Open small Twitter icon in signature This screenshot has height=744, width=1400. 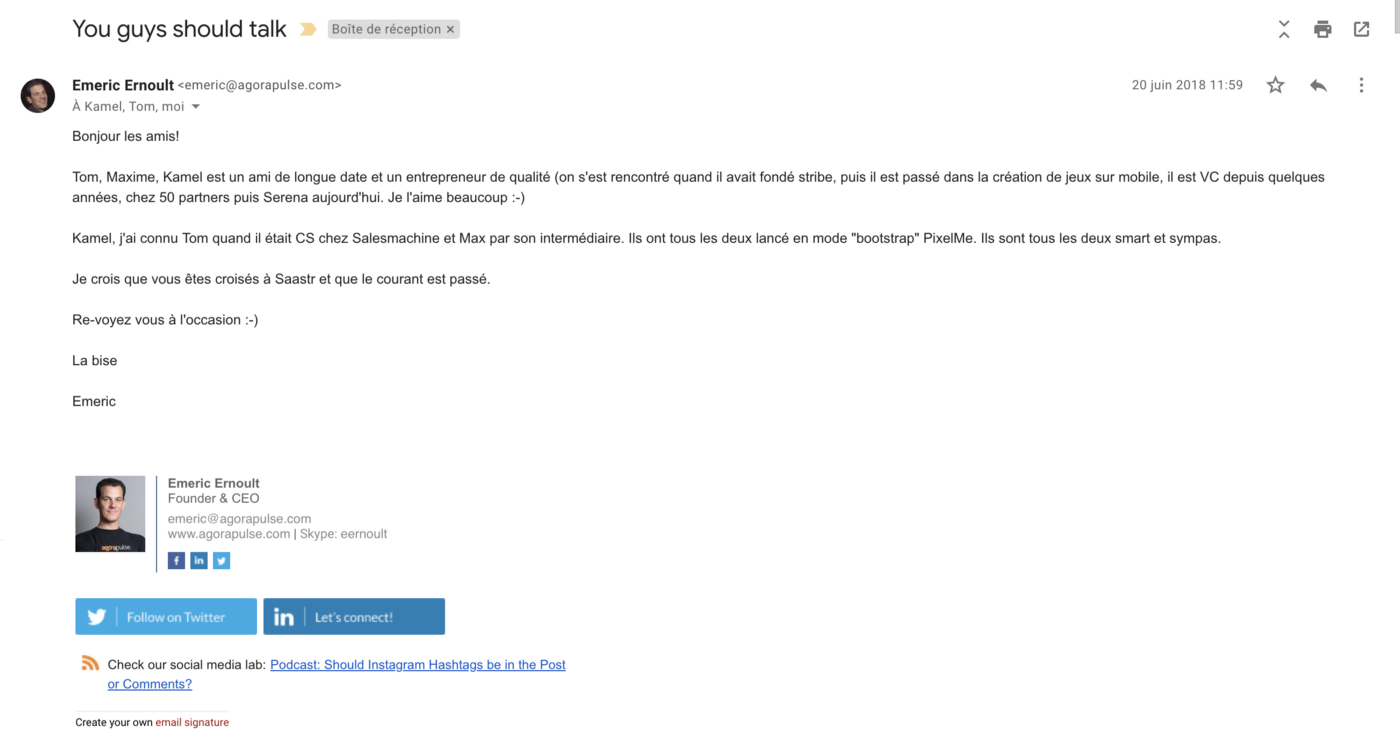click(222, 561)
